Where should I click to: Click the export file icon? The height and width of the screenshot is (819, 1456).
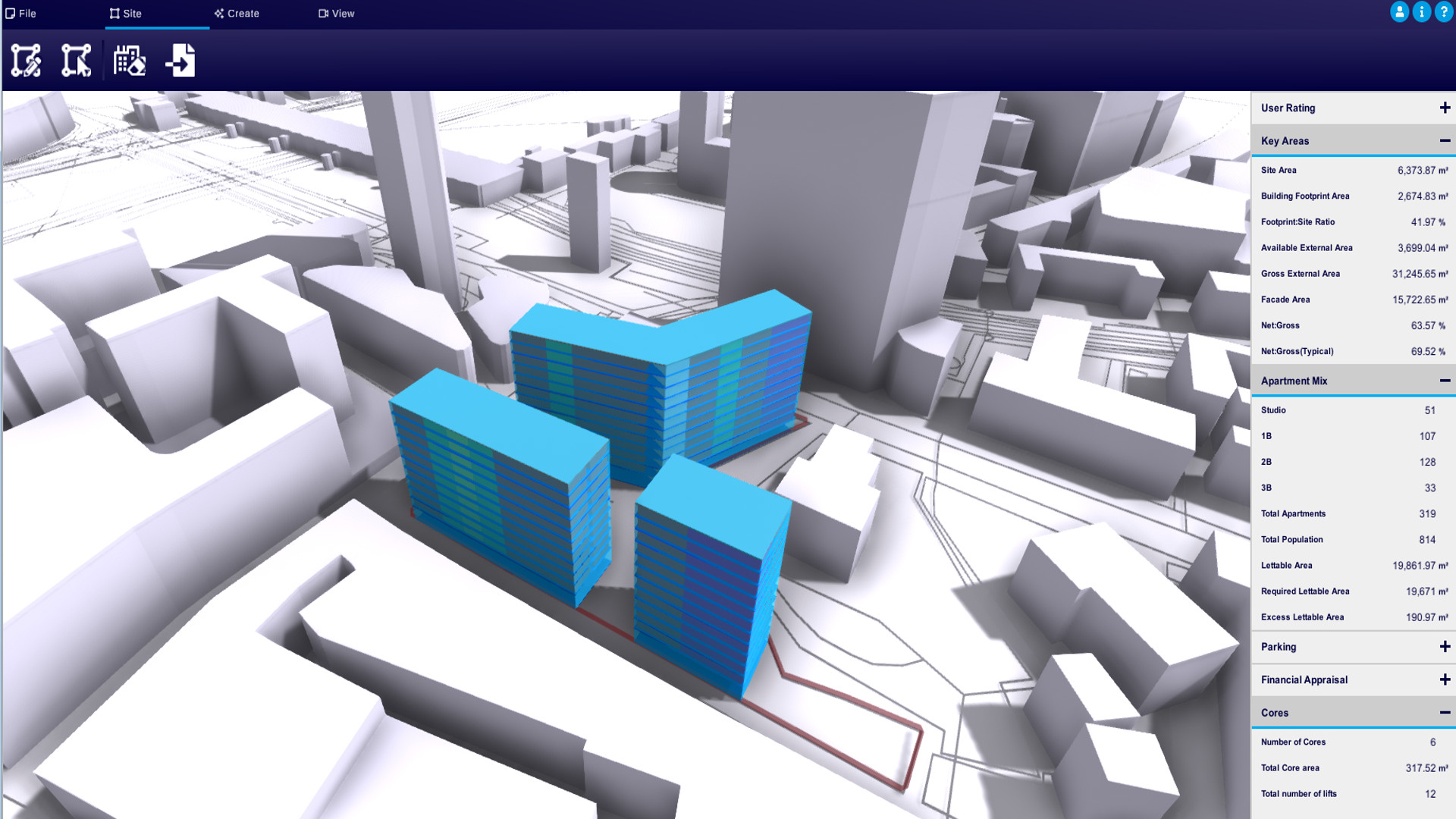pyautogui.click(x=180, y=61)
